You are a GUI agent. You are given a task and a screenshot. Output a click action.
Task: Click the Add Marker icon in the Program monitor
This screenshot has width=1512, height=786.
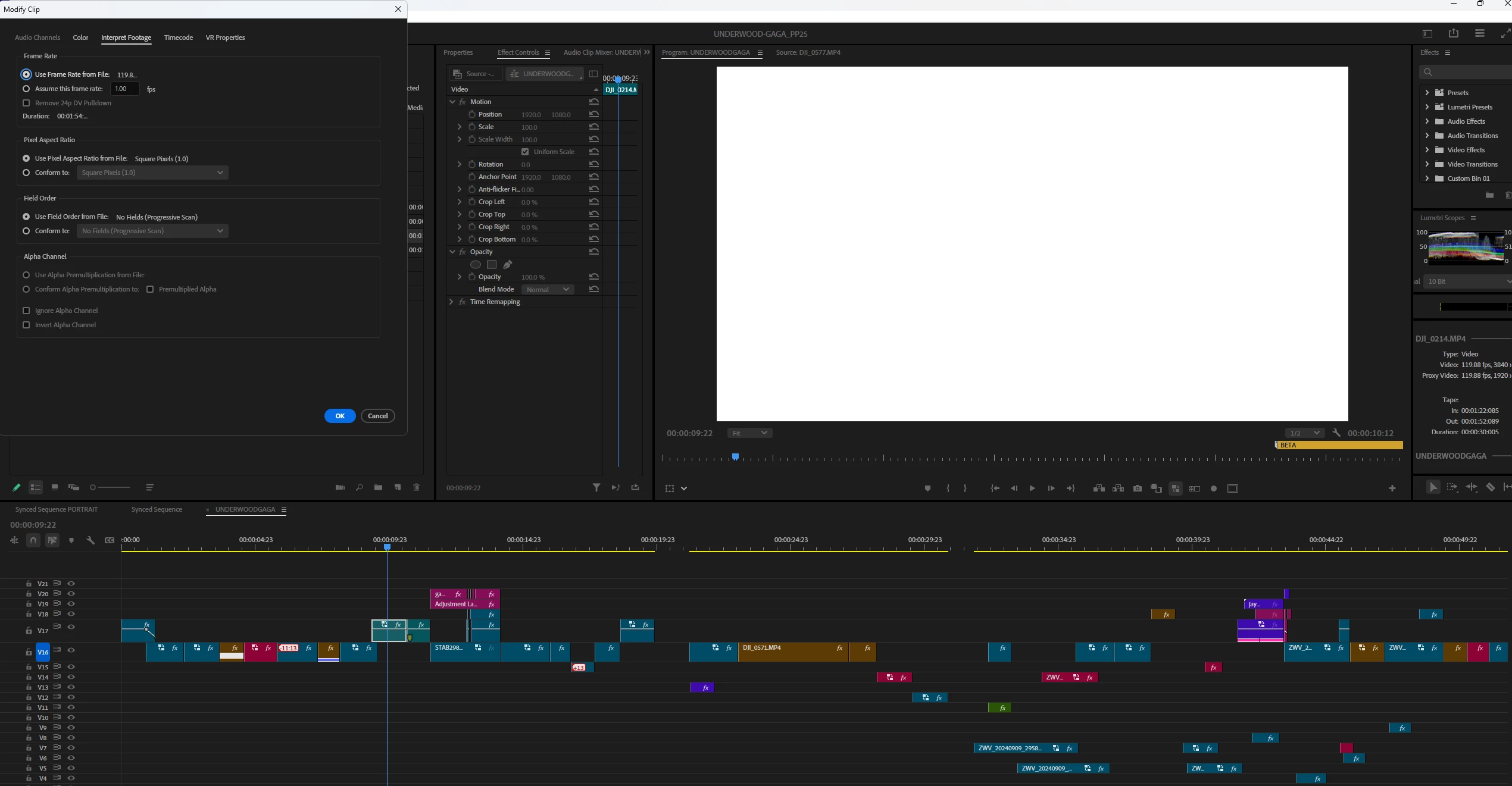pos(927,488)
